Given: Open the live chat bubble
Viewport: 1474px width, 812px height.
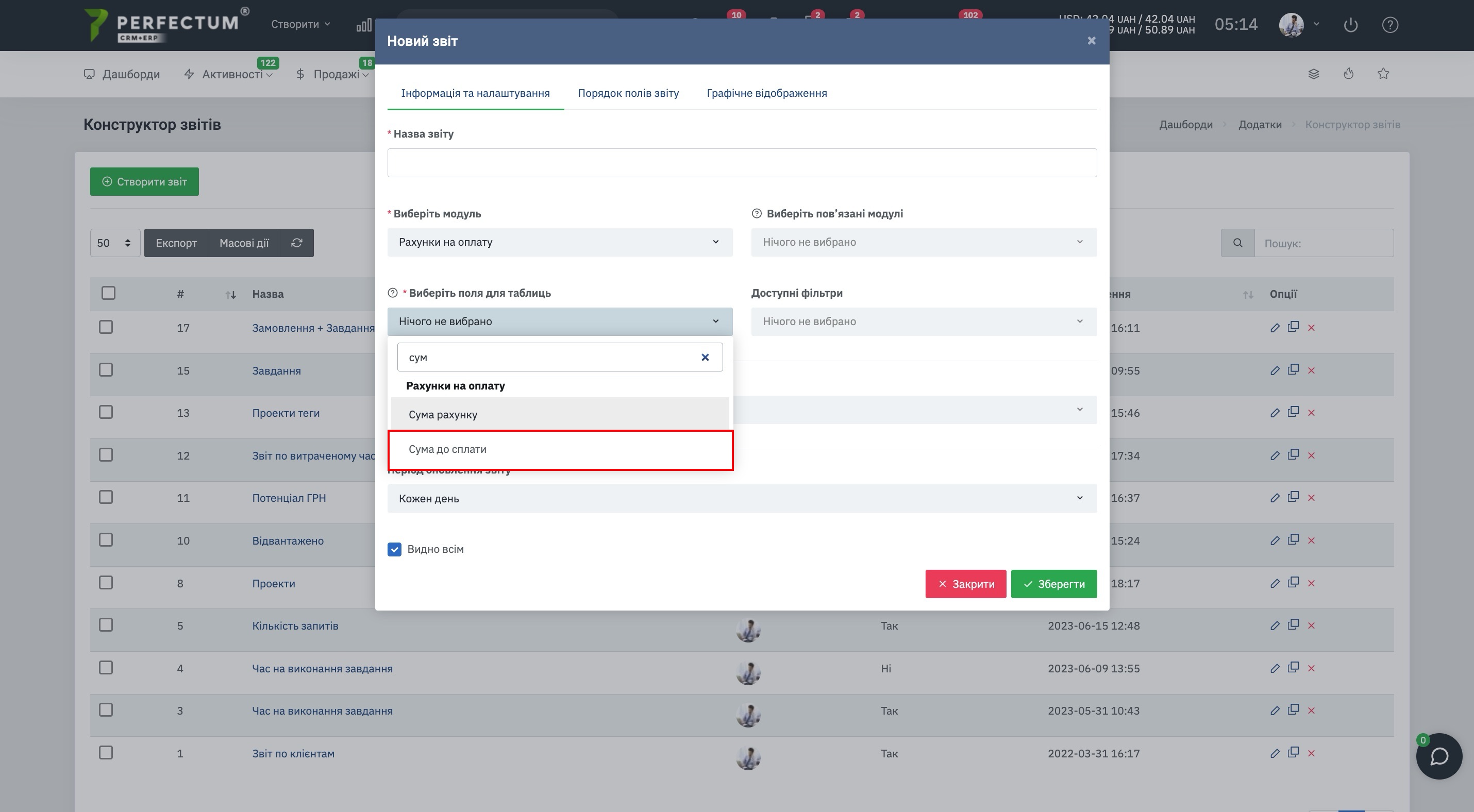Looking at the screenshot, I should pyautogui.click(x=1439, y=756).
